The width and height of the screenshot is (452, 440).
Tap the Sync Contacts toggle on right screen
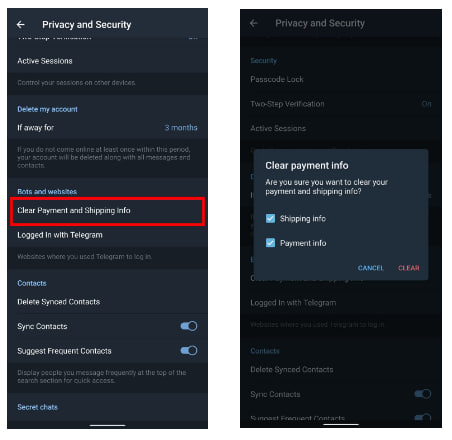[x=423, y=394]
